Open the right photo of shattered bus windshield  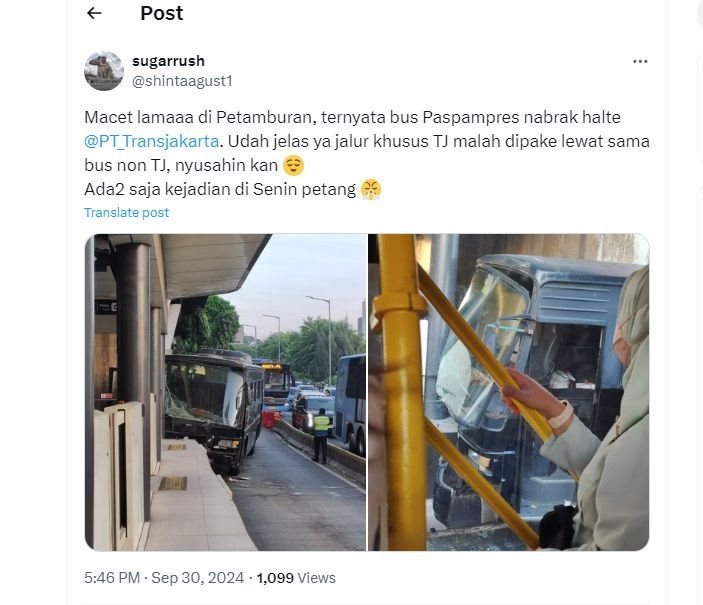coord(508,392)
